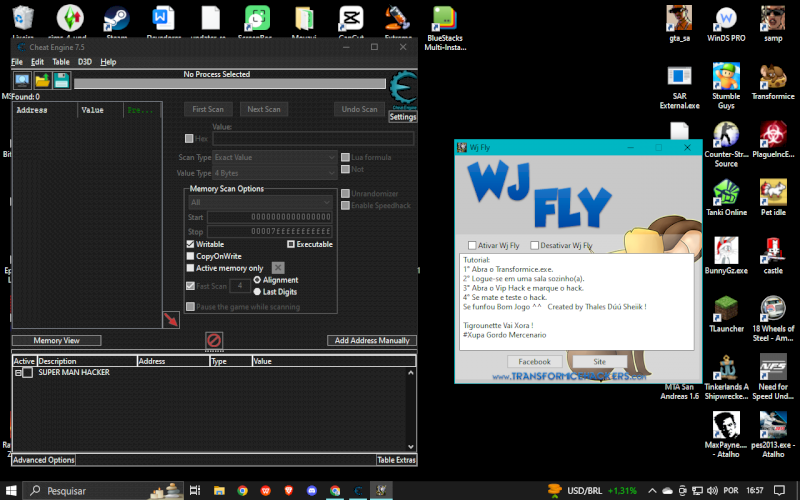This screenshot has width=800, height=500.
Task: Click the Windows Start button
Action: (x=11, y=490)
